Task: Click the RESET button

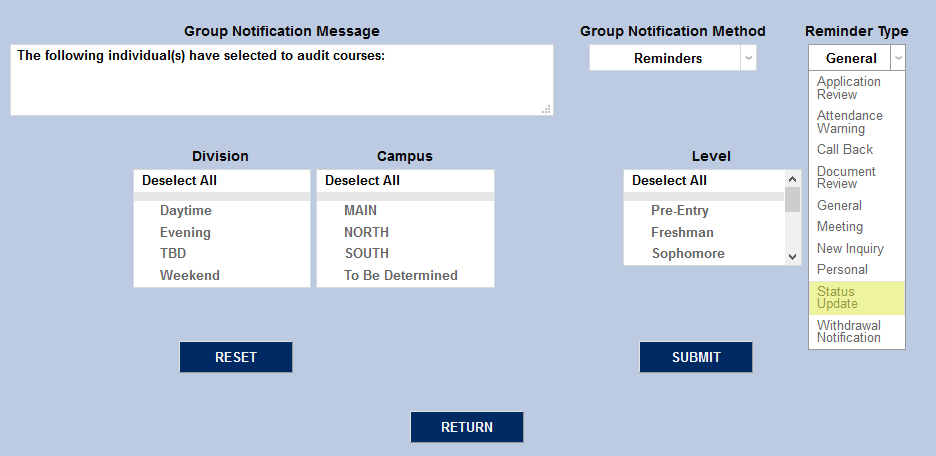Action: 236,357
